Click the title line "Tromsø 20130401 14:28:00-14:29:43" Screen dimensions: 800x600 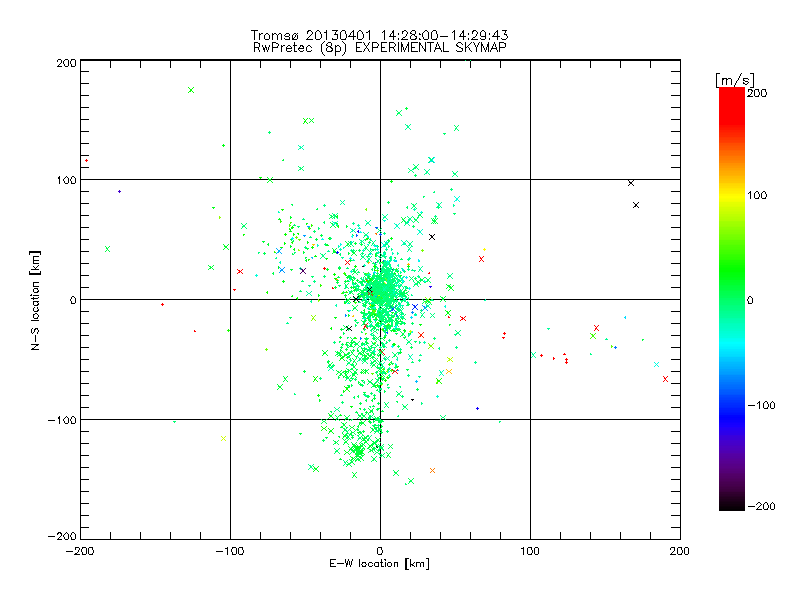[379, 35]
